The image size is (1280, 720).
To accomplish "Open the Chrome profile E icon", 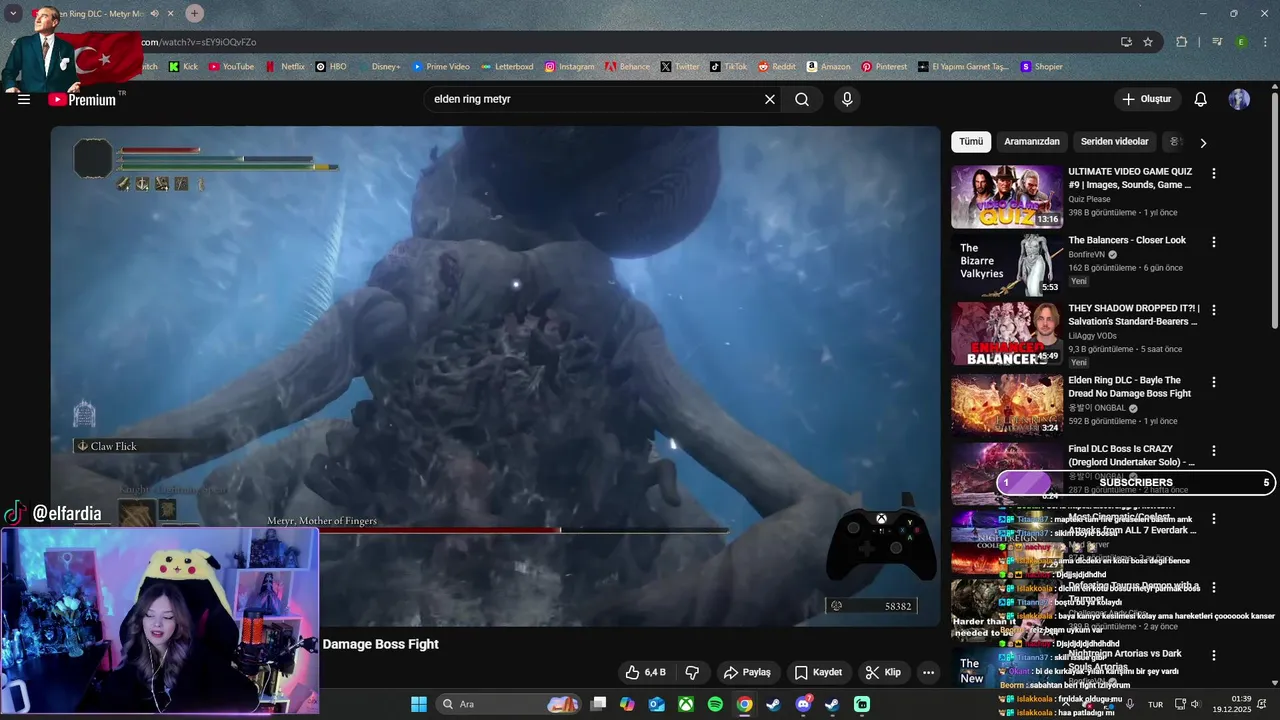I will (x=1241, y=42).
